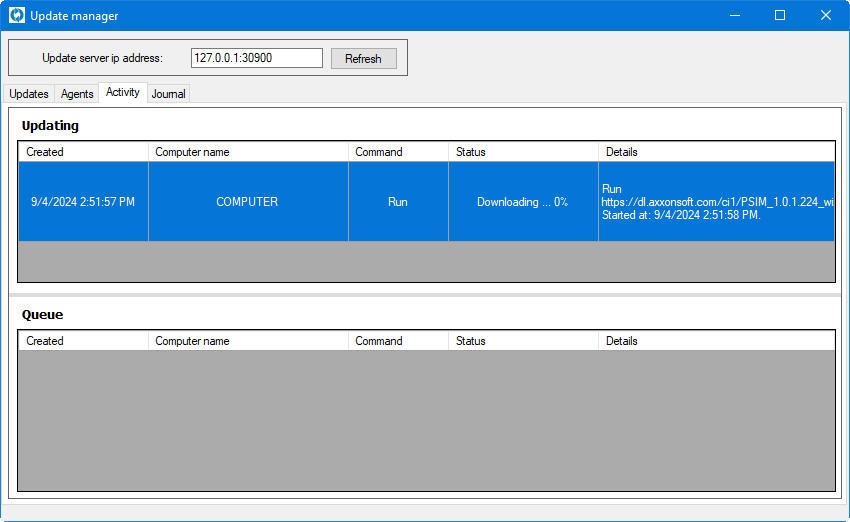Maximize the Update manager window
The width and height of the screenshot is (850, 522).
point(780,15)
